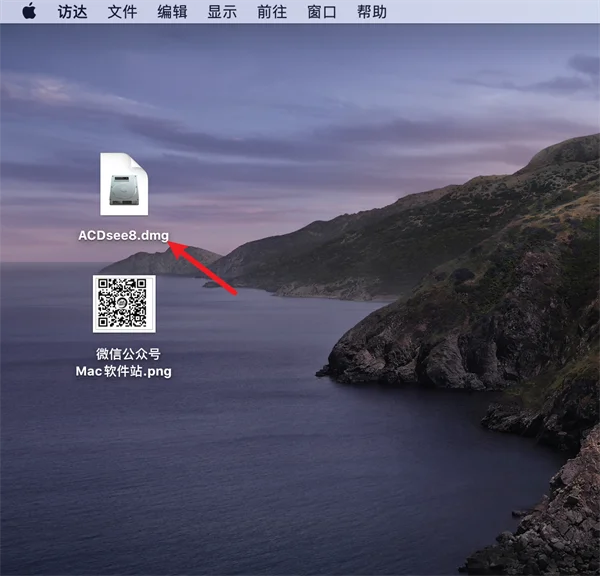The width and height of the screenshot is (600, 576).
Task: Open the 前往 menu
Action: [x=272, y=12]
